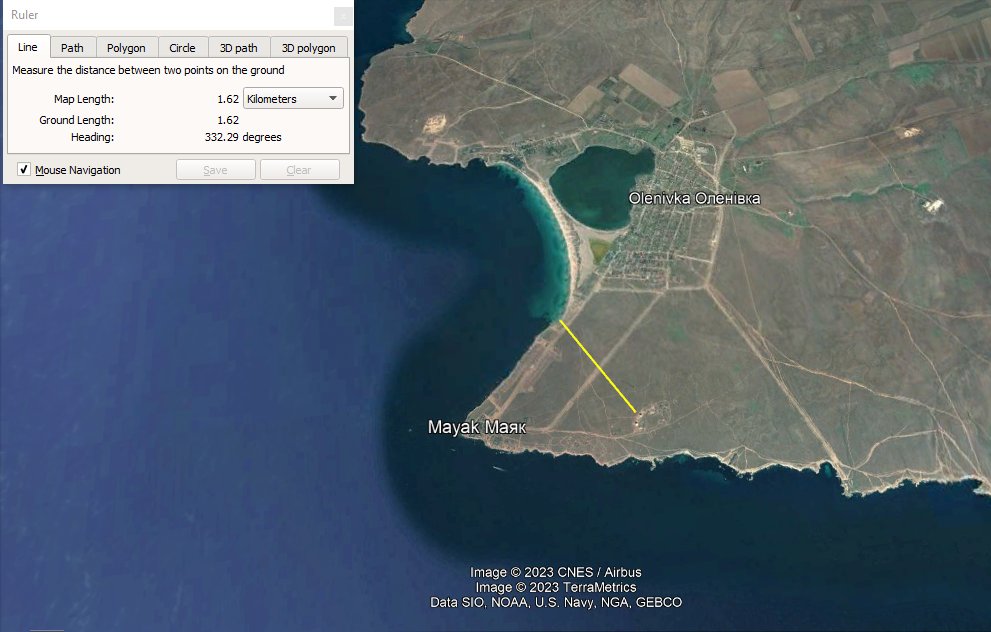The width and height of the screenshot is (991, 632).
Task: Select the Line tab
Action: click(28, 47)
